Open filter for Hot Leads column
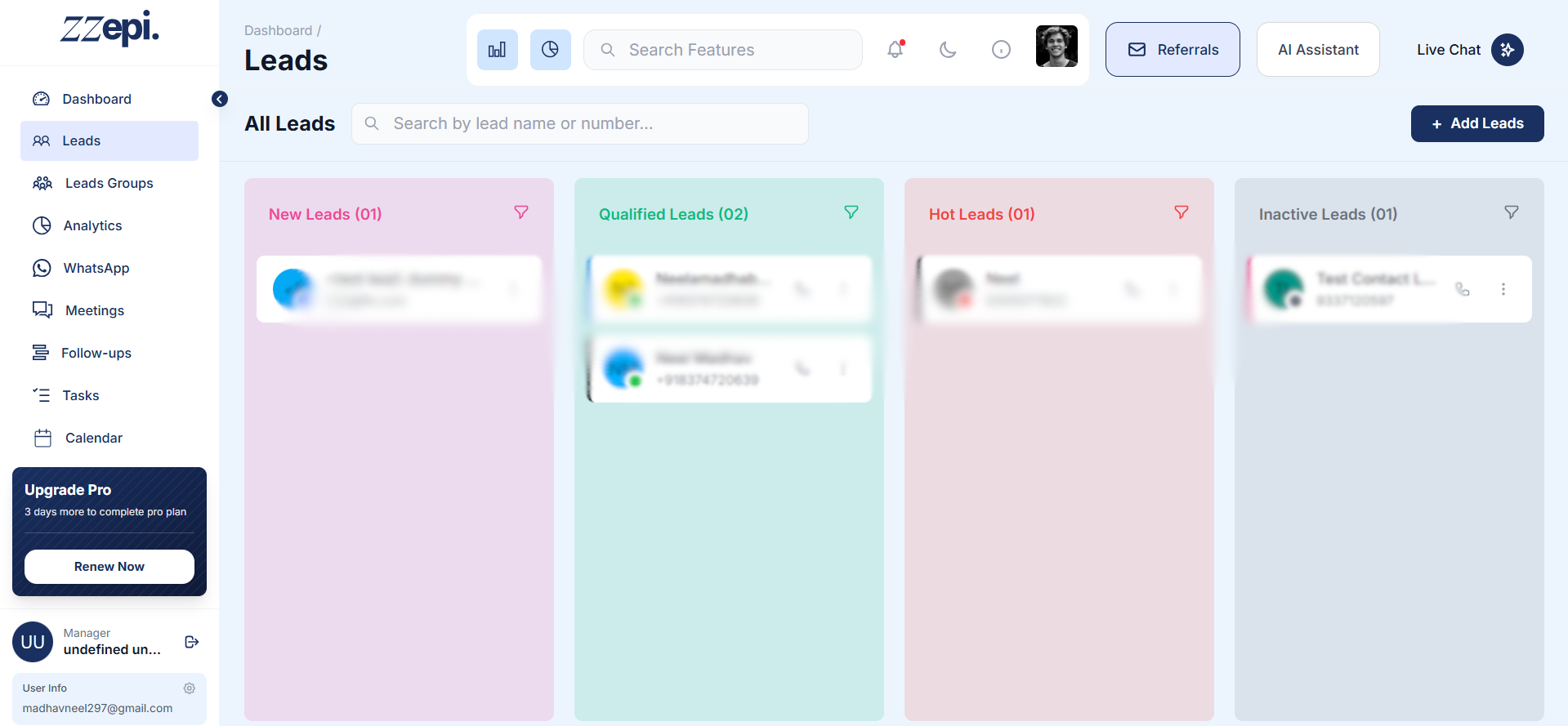This screenshot has height=726, width=1568. [x=1182, y=212]
